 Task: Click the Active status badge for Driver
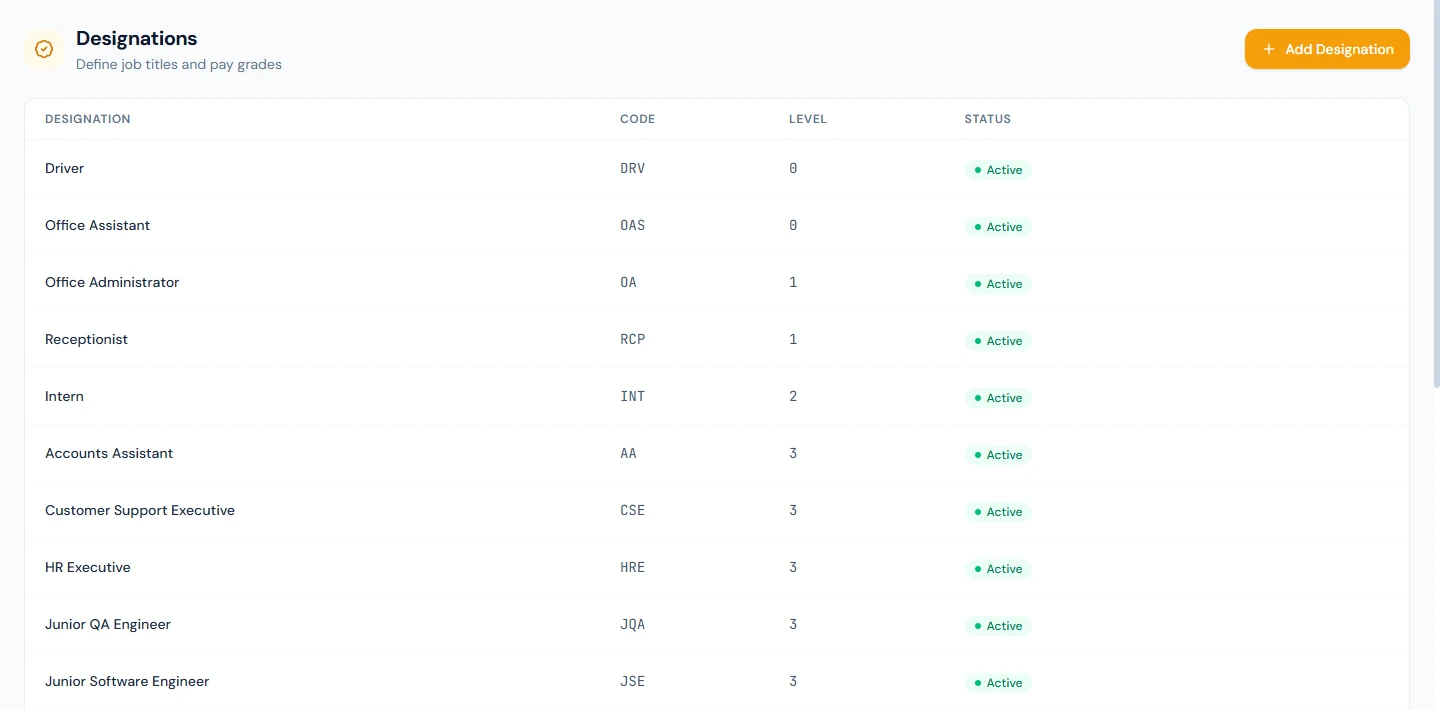998,170
